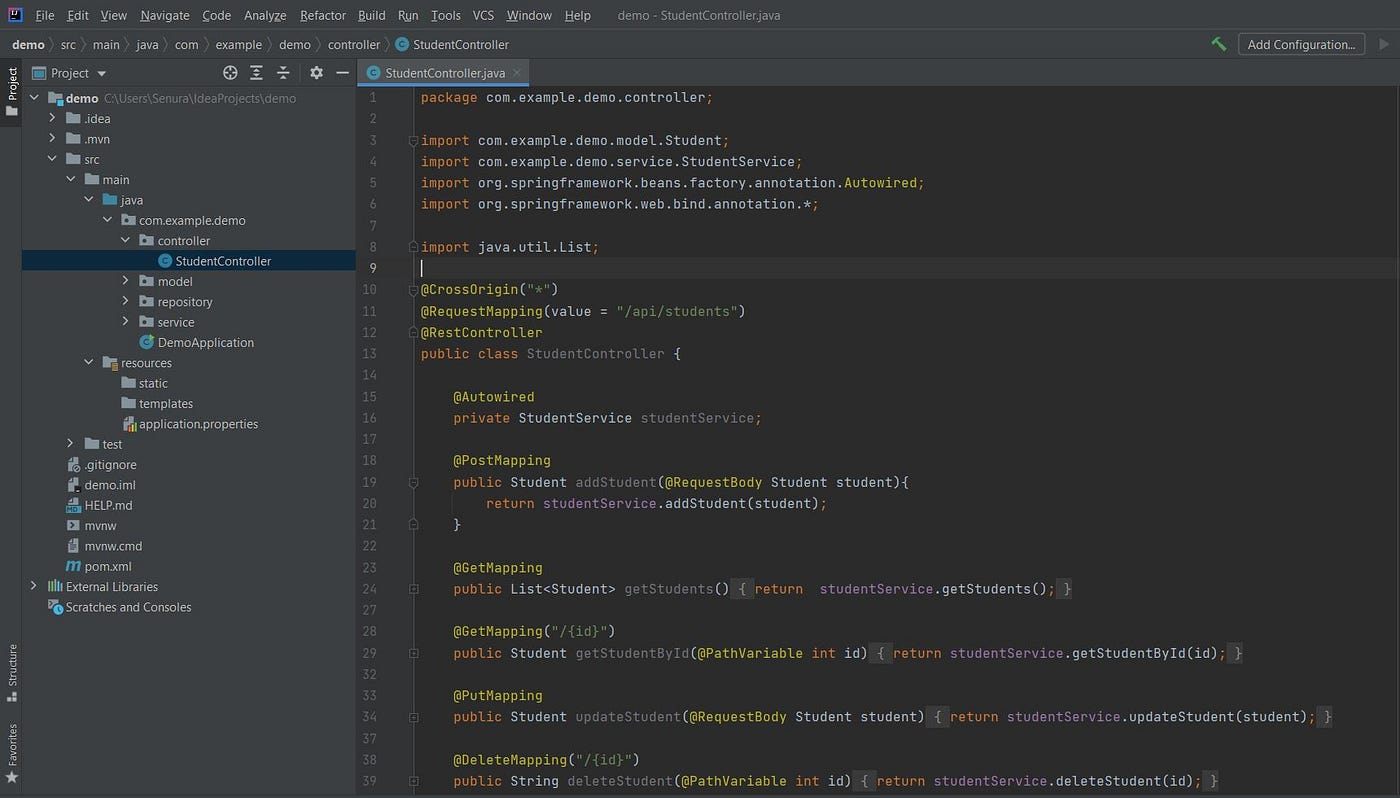Open the Project view dropdown
The width and height of the screenshot is (1400, 798).
[x=101, y=73]
